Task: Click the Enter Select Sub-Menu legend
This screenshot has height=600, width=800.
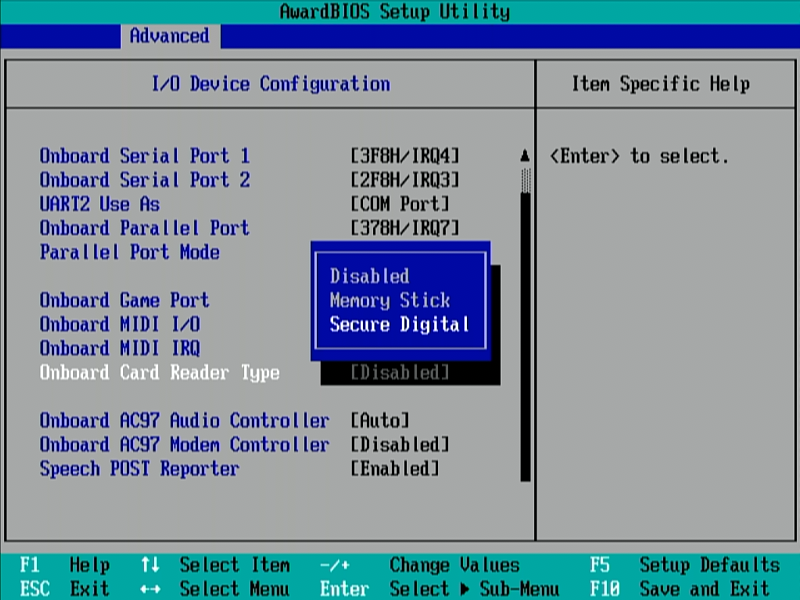Action: coord(440,589)
